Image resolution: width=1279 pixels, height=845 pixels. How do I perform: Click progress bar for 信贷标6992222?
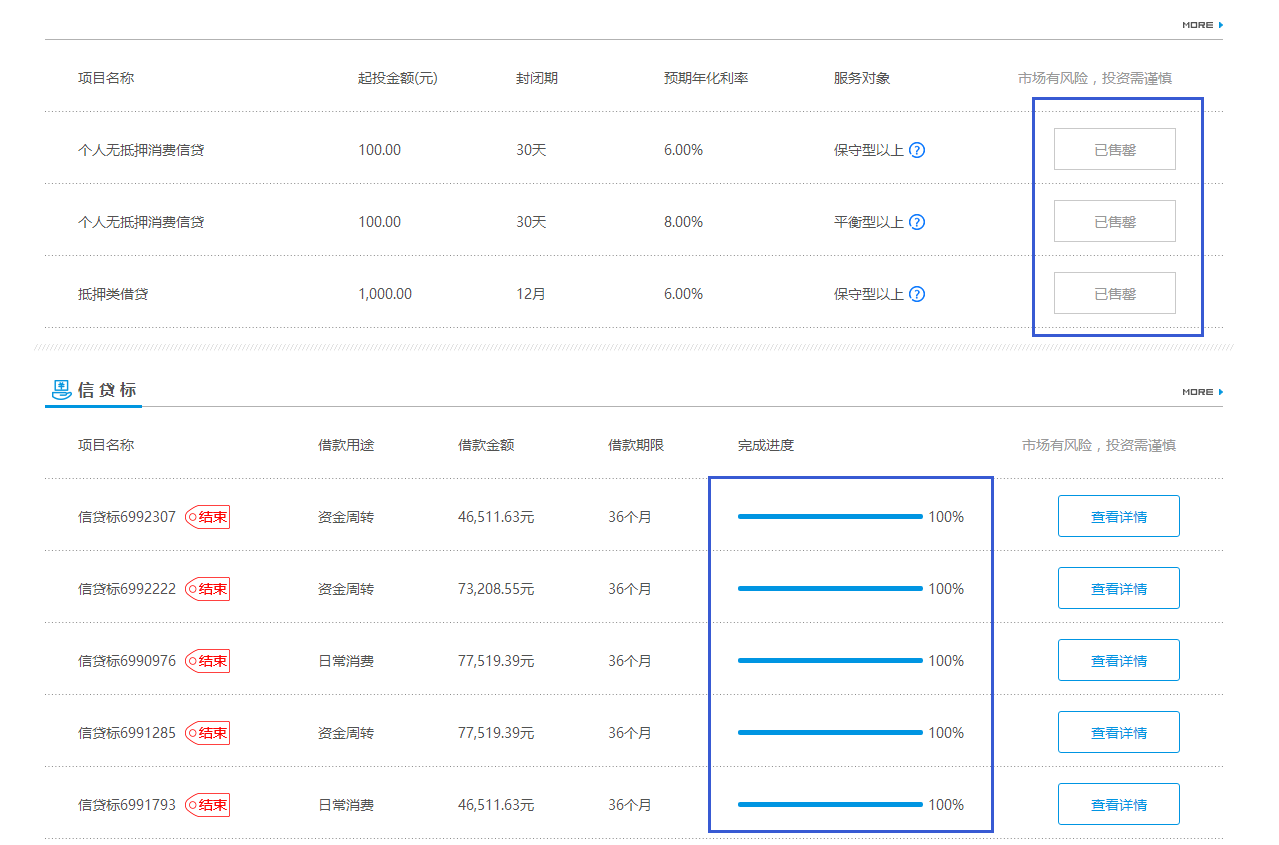pos(830,589)
